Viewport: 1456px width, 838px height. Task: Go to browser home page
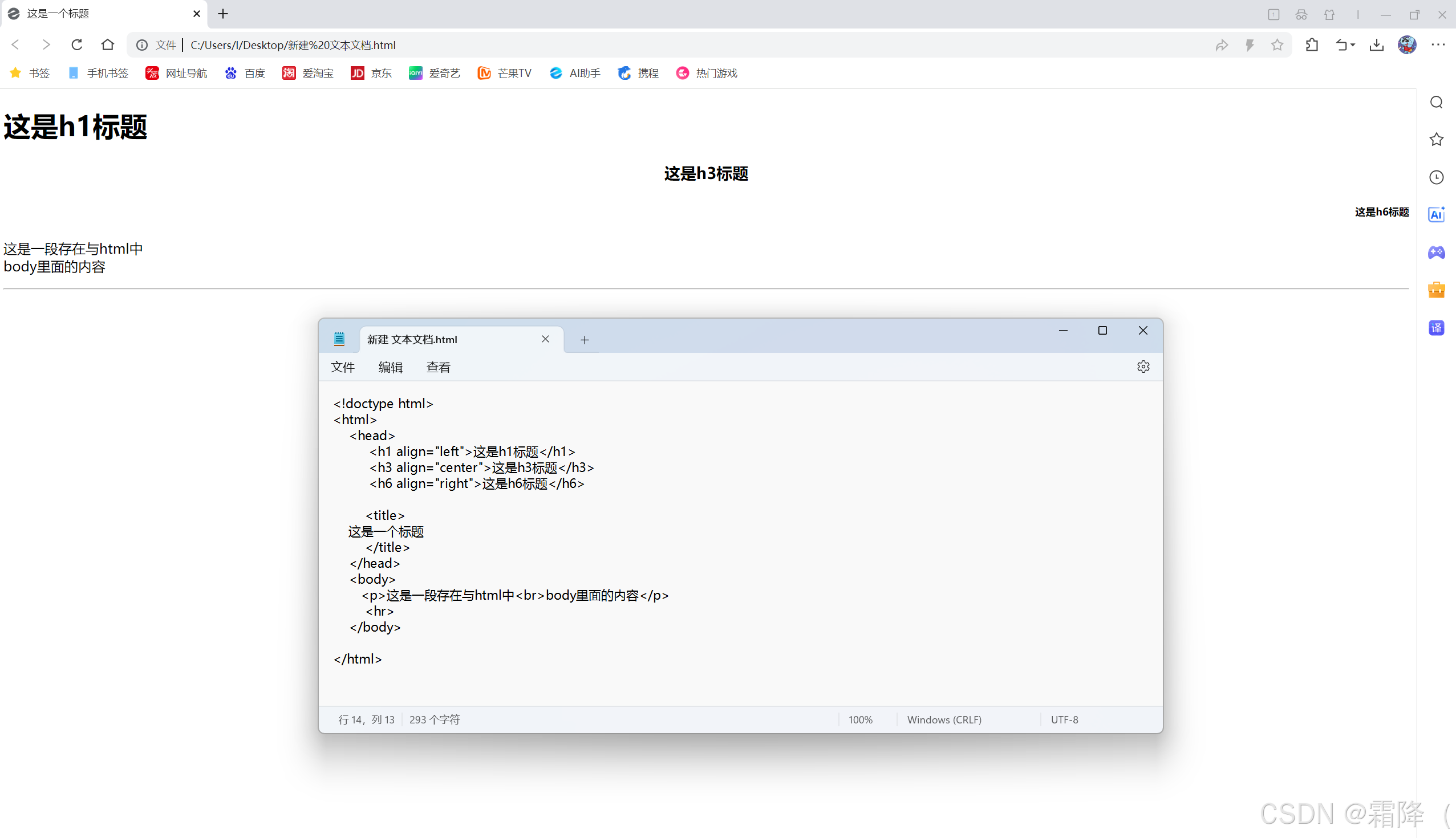click(x=108, y=45)
